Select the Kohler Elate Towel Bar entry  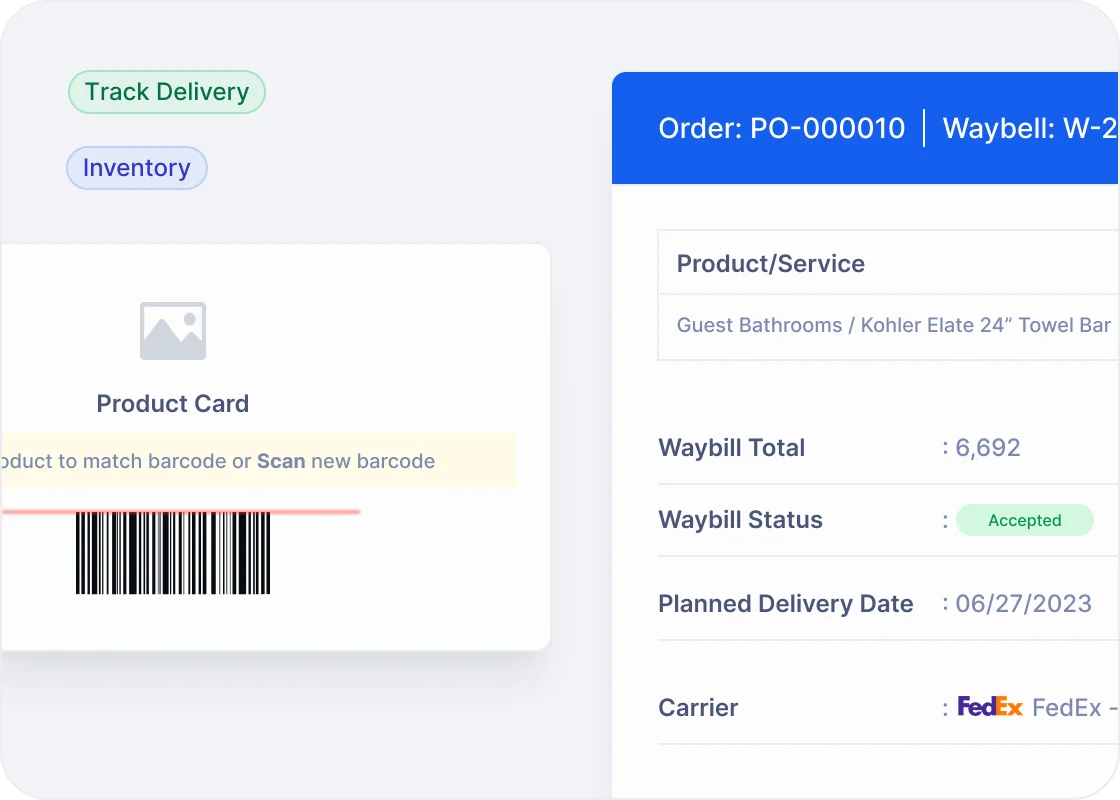tap(893, 325)
